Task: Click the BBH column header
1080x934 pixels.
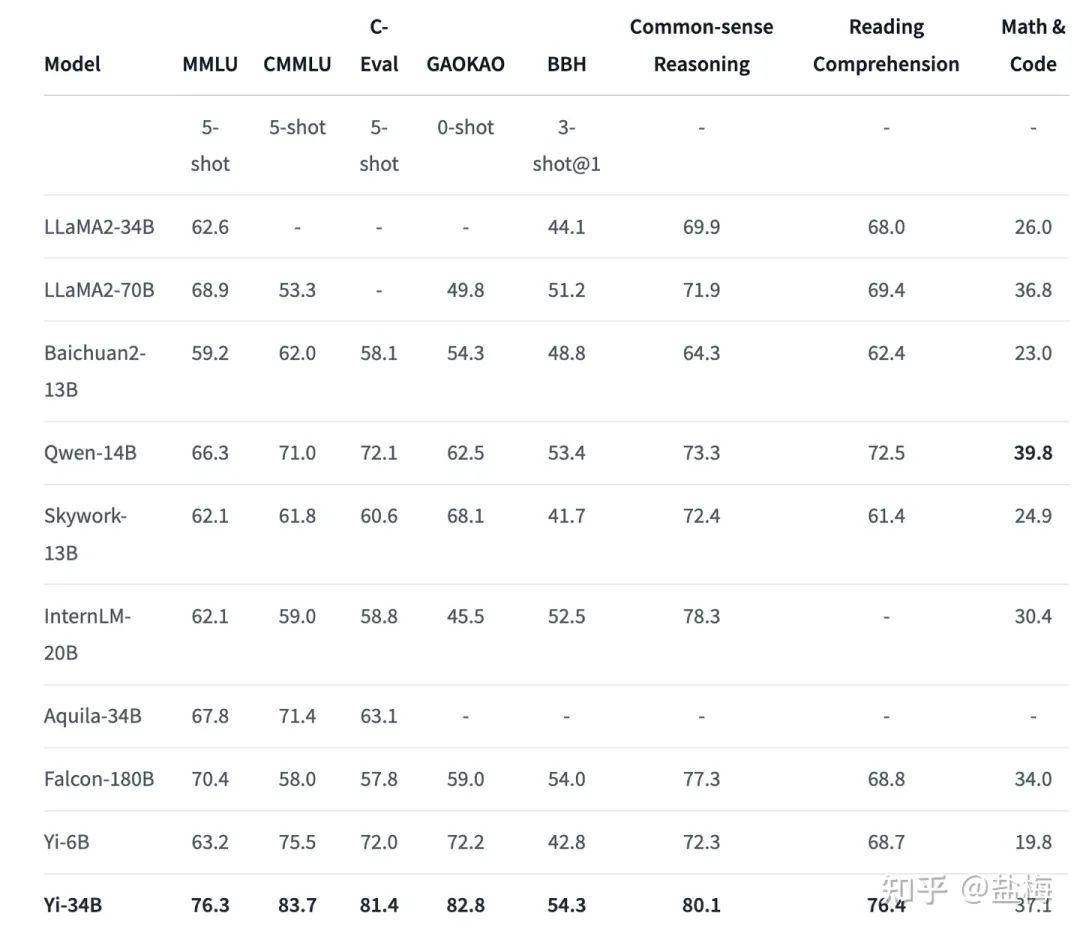Action: point(566,64)
